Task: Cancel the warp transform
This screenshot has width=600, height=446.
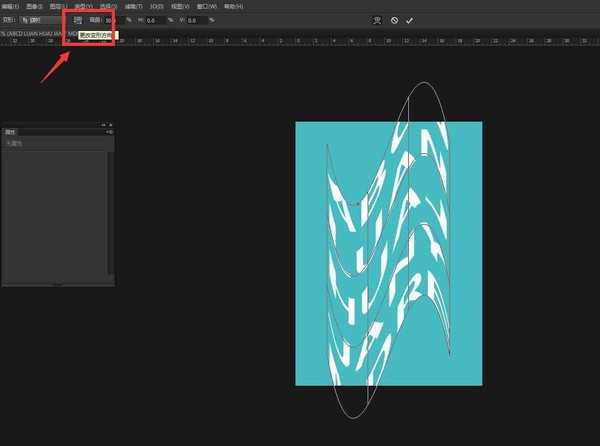Action: click(x=394, y=20)
